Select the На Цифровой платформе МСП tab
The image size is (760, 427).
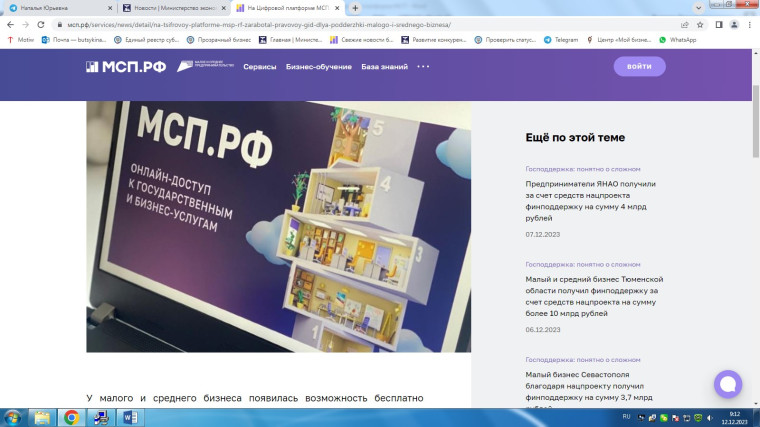tap(288, 8)
